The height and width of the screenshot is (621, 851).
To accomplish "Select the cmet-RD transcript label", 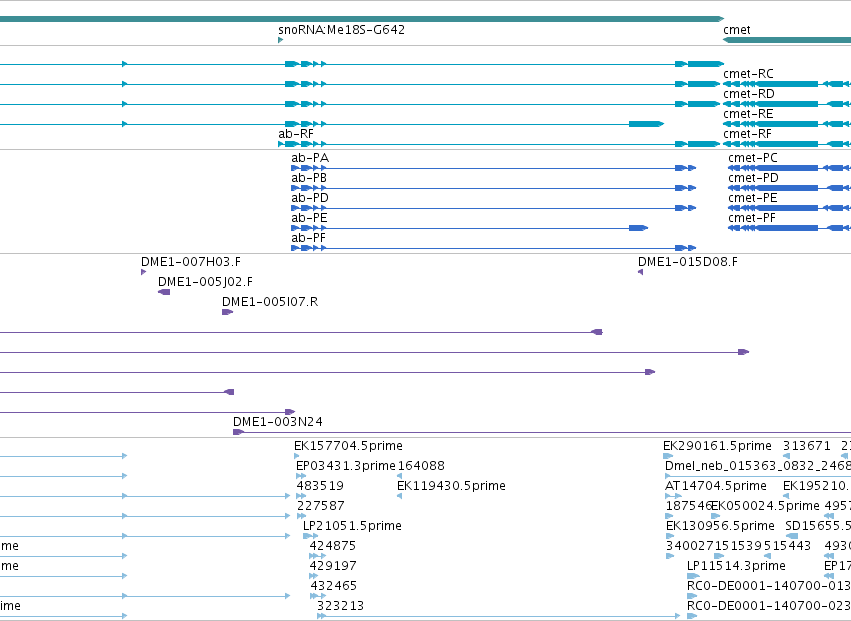I will [748, 94].
